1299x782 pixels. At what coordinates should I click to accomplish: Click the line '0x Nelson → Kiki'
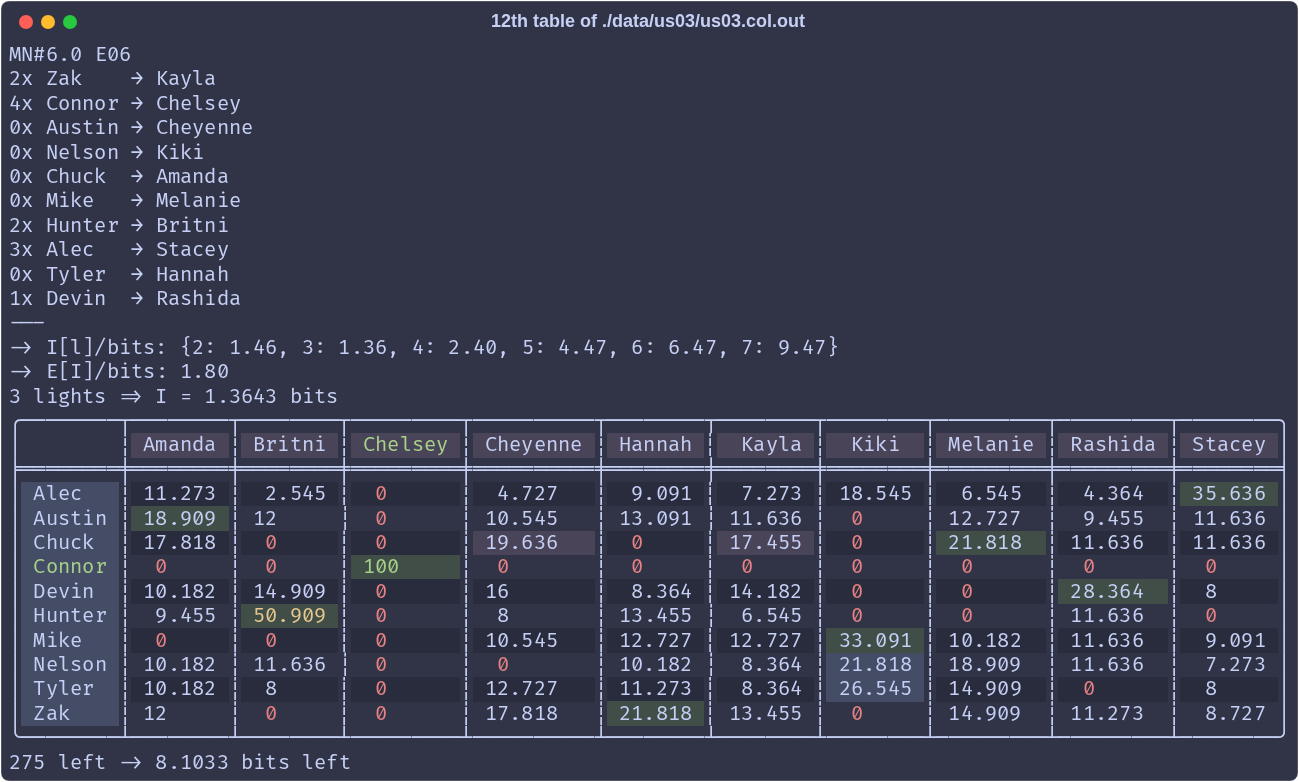click(106, 152)
